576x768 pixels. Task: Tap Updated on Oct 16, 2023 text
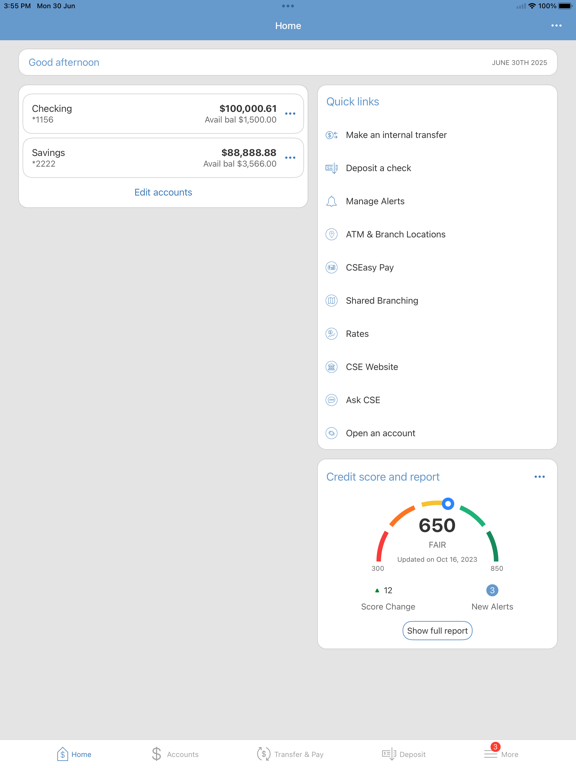tap(437, 559)
